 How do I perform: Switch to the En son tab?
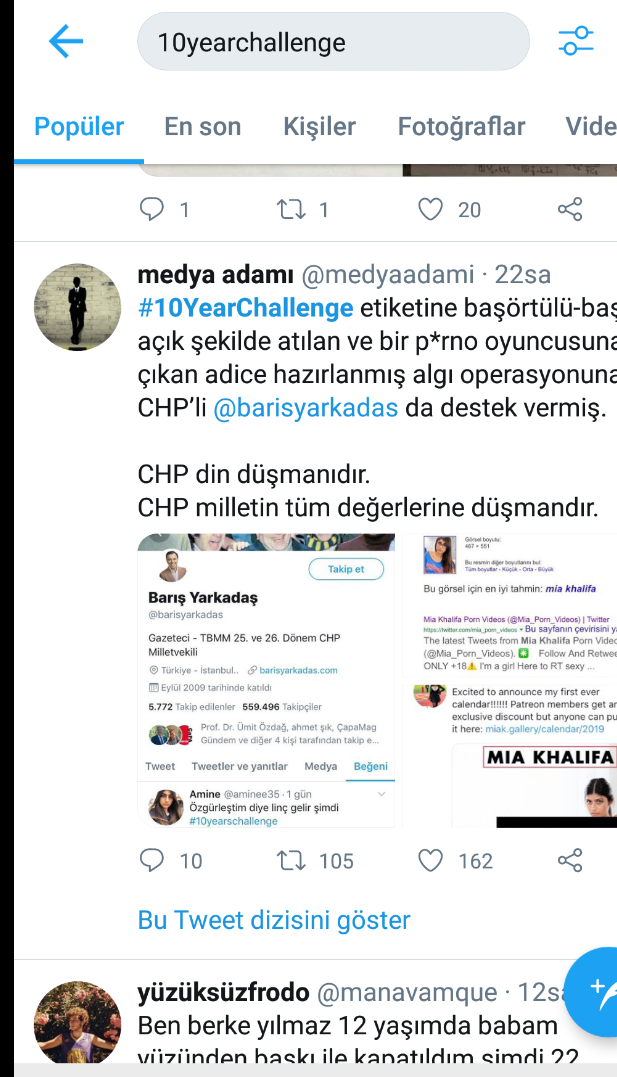tap(203, 126)
